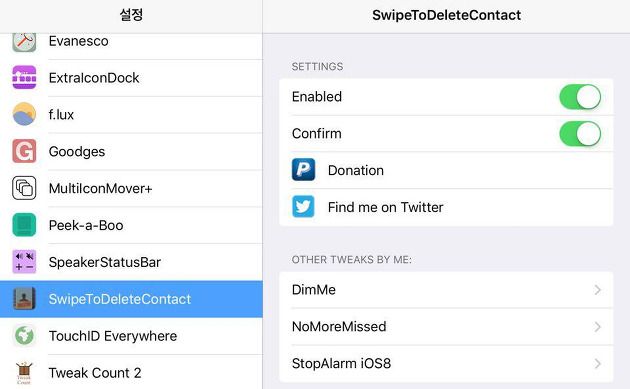Tap the Donation row label
This screenshot has height=389, width=630.
(356, 170)
